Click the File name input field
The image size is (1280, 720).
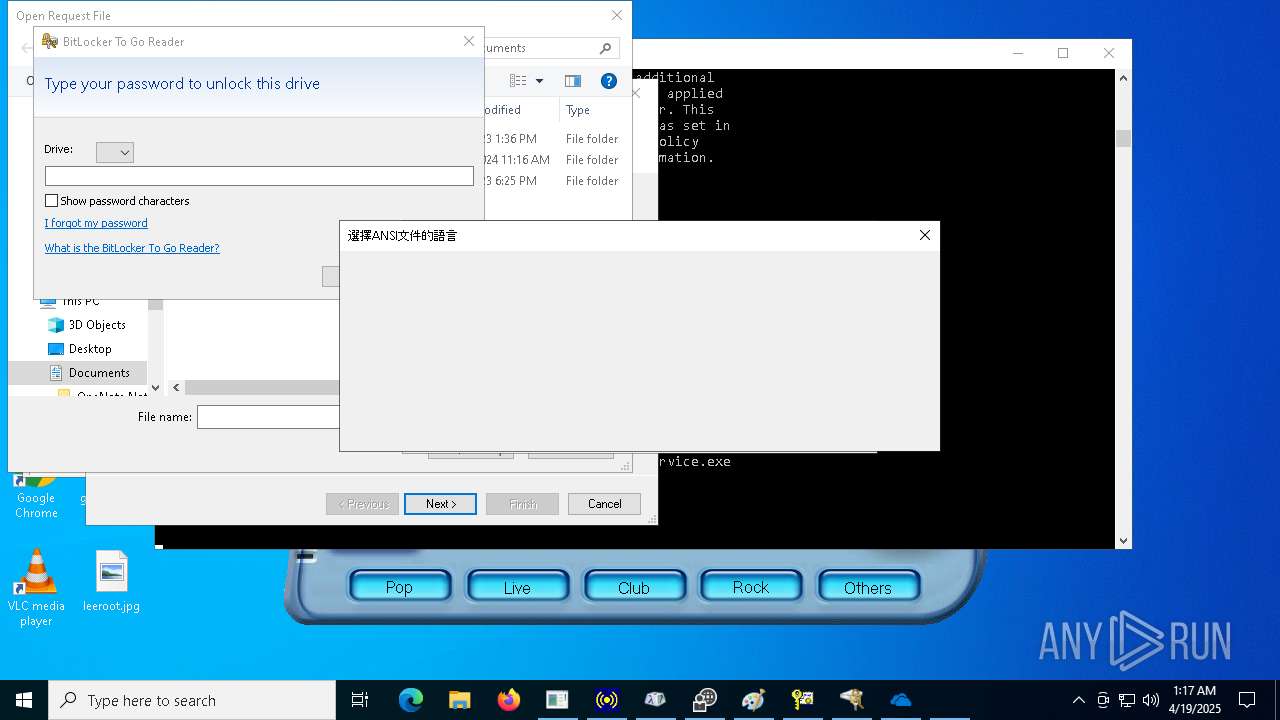268,417
